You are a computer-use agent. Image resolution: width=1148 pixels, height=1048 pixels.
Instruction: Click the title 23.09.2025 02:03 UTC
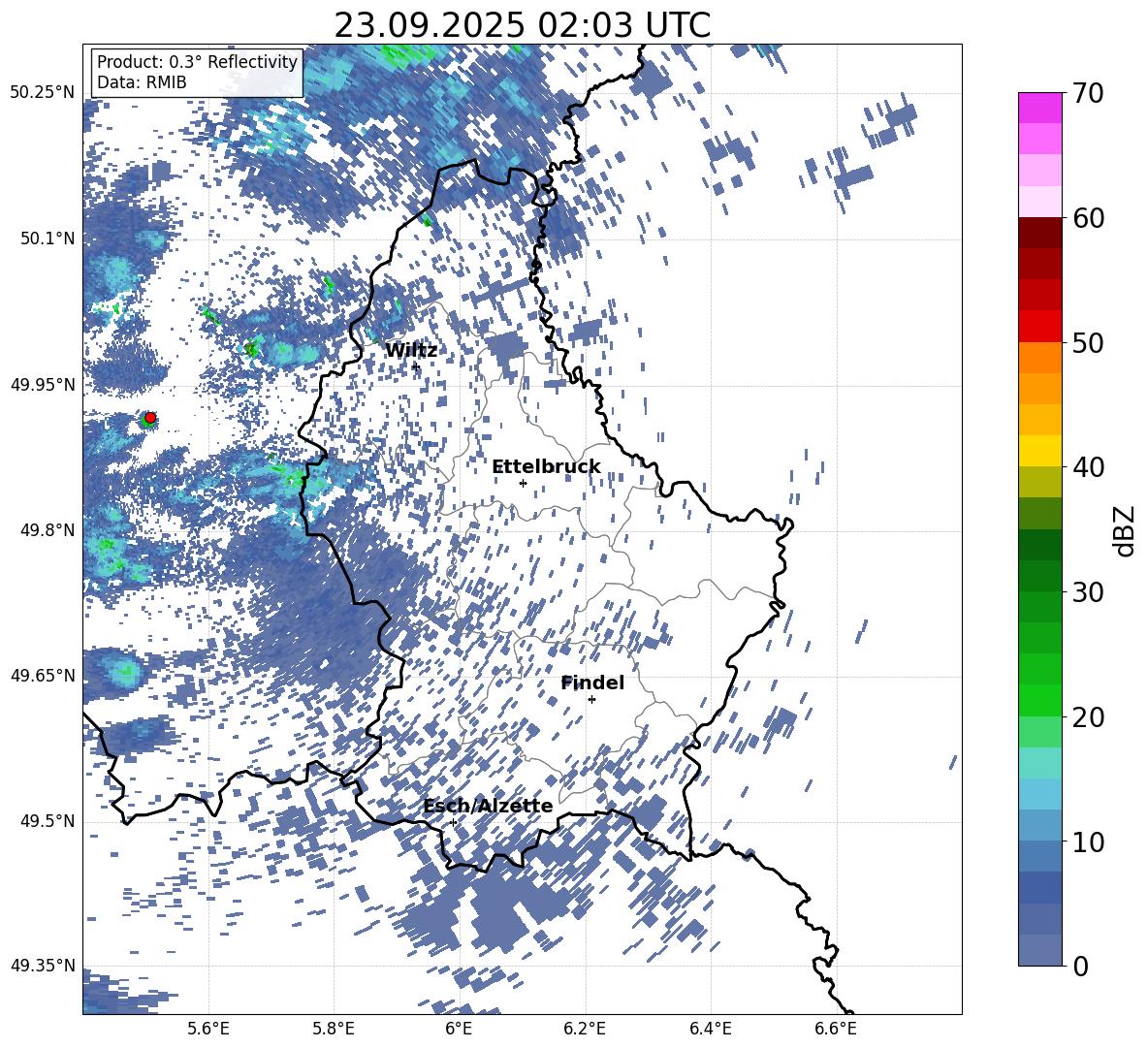(x=522, y=25)
